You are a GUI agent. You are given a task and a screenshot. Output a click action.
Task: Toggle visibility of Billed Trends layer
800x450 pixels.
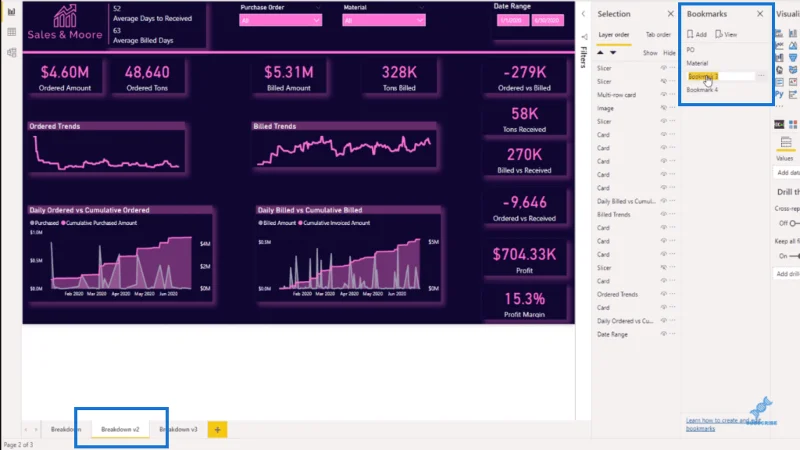tap(664, 214)
